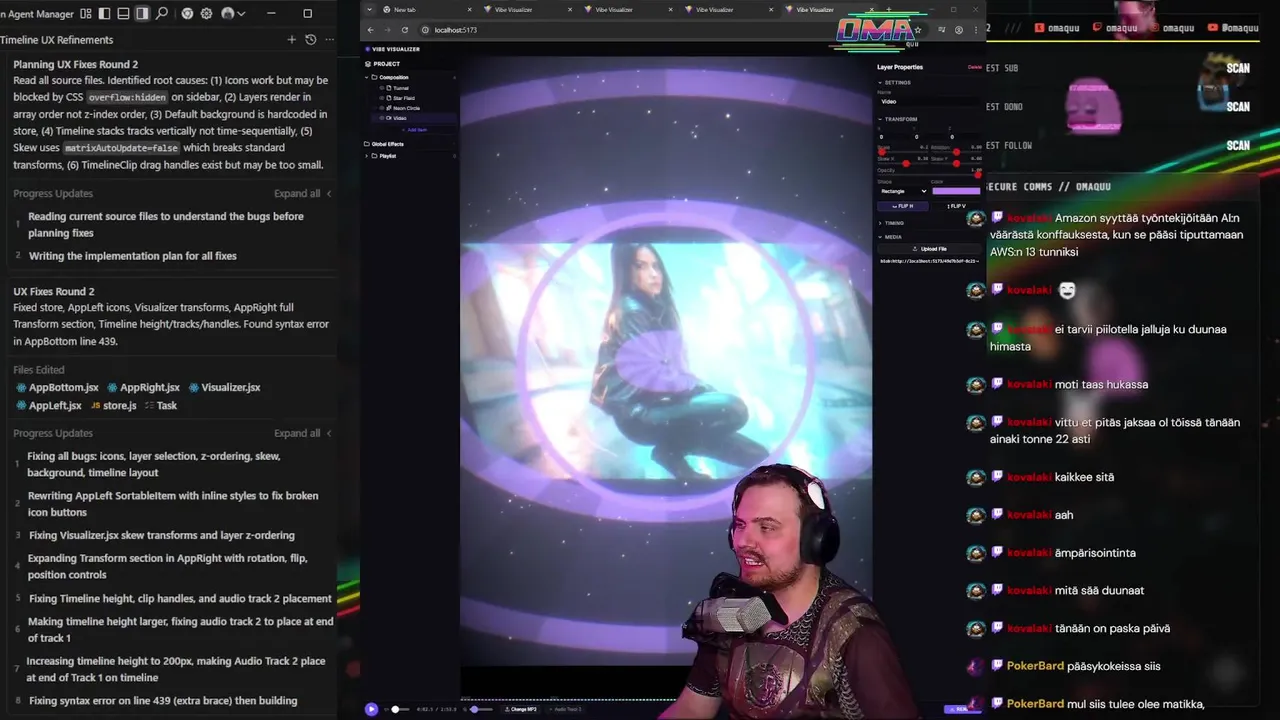
Task: Toggle bottom panel layout icon
Action: click(x=123, y=14)
